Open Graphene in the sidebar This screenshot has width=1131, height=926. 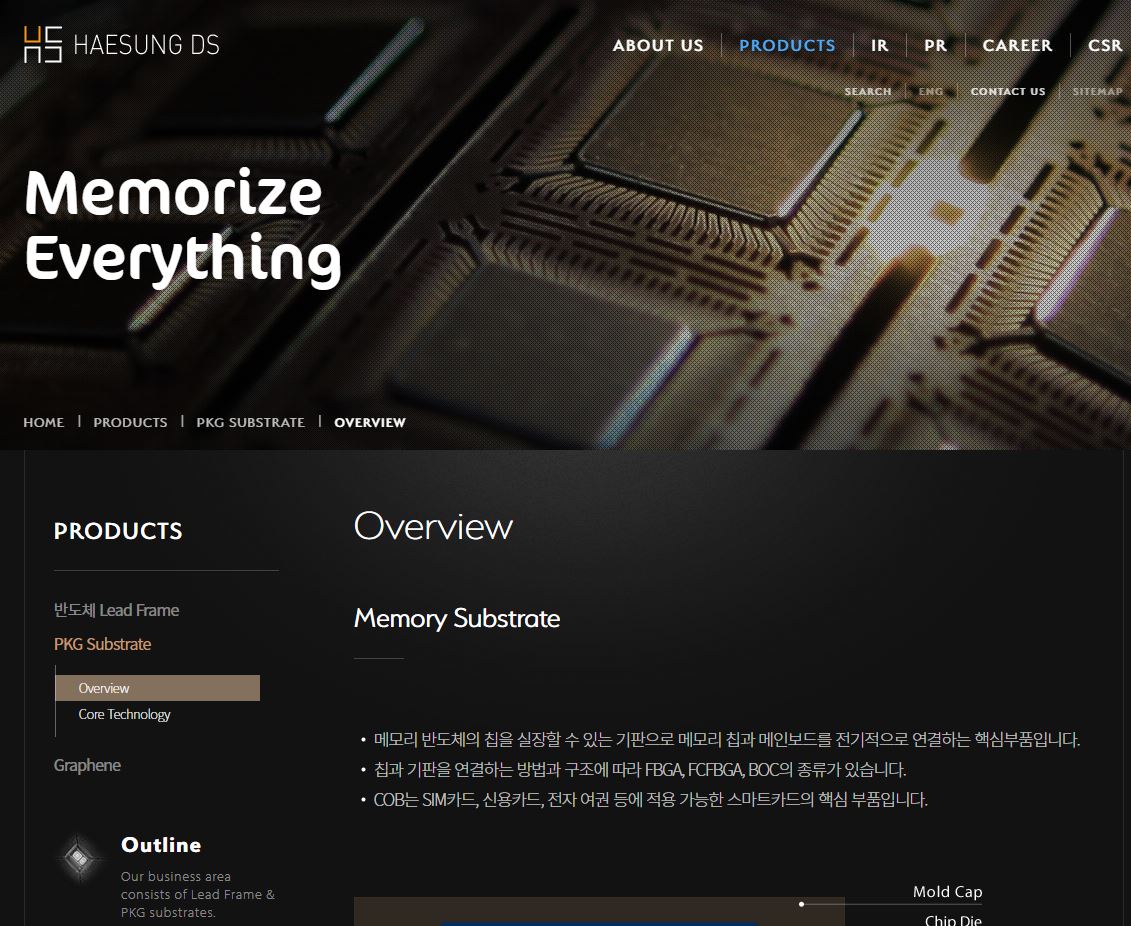click(87, 765)
